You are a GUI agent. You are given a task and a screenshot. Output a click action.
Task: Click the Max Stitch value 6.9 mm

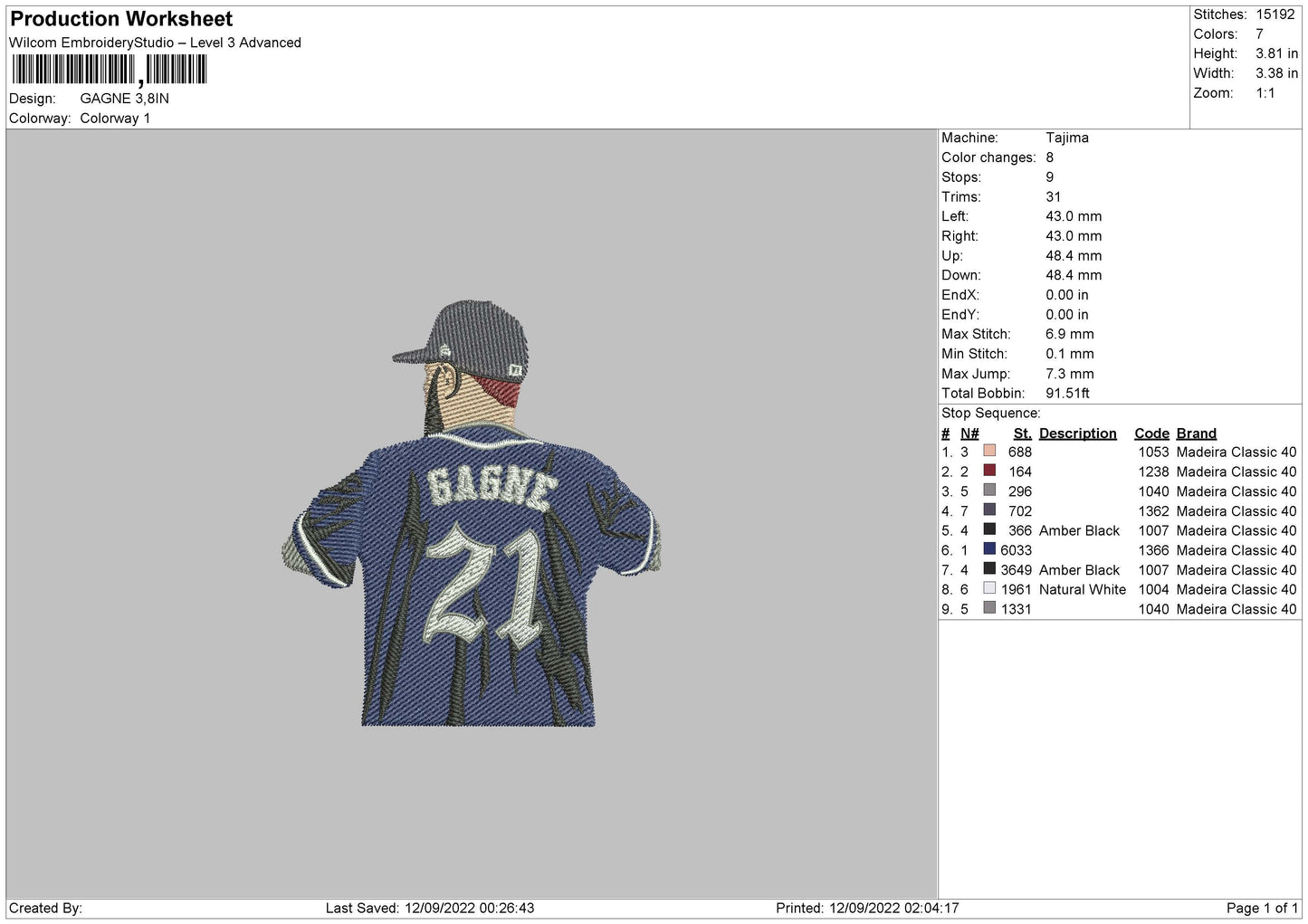pos(1070,334)
